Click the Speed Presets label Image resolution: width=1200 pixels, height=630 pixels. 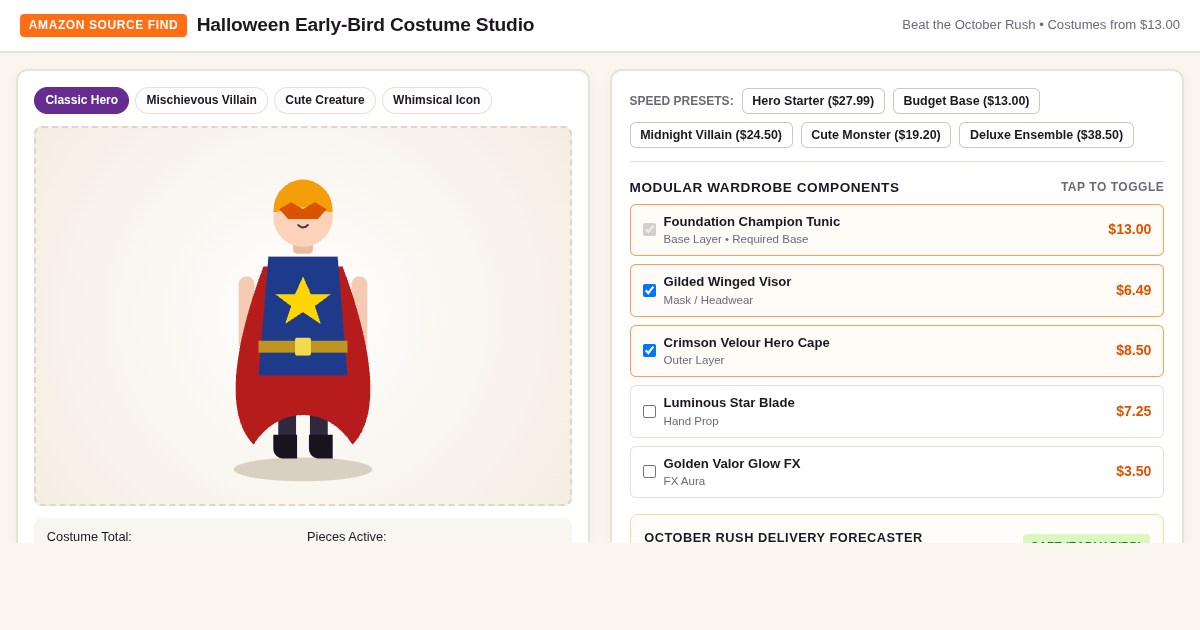coord(681,101)
